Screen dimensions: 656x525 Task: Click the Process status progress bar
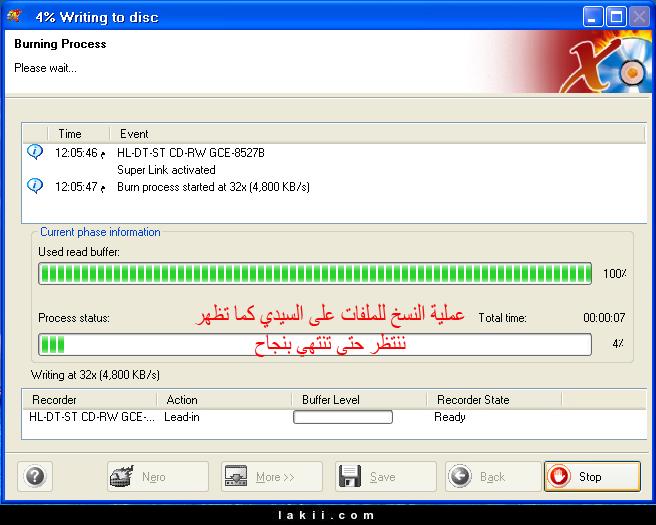pyautogui.click(x=315, y=344)
